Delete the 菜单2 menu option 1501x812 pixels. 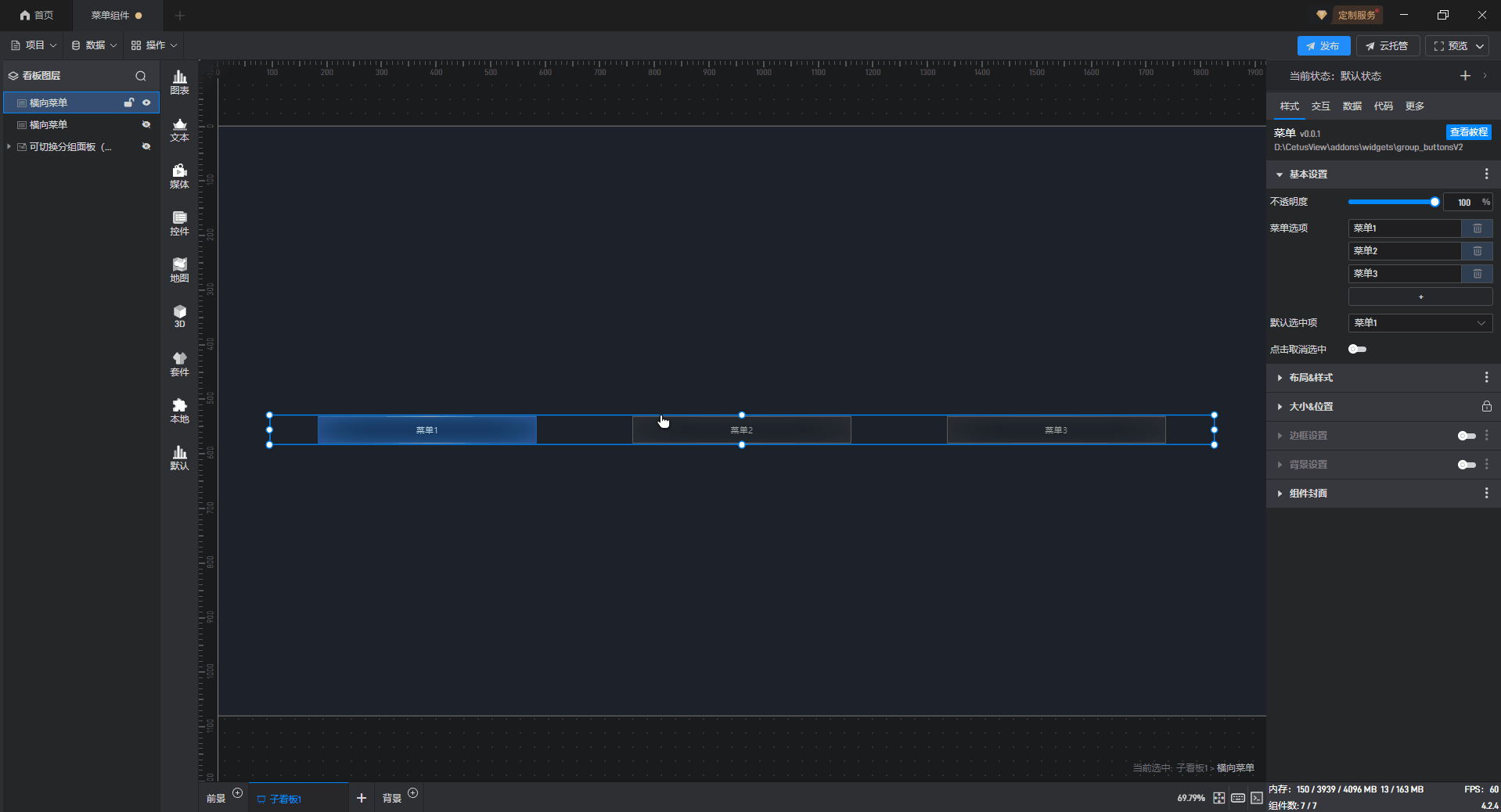(x=1478, y=251)
